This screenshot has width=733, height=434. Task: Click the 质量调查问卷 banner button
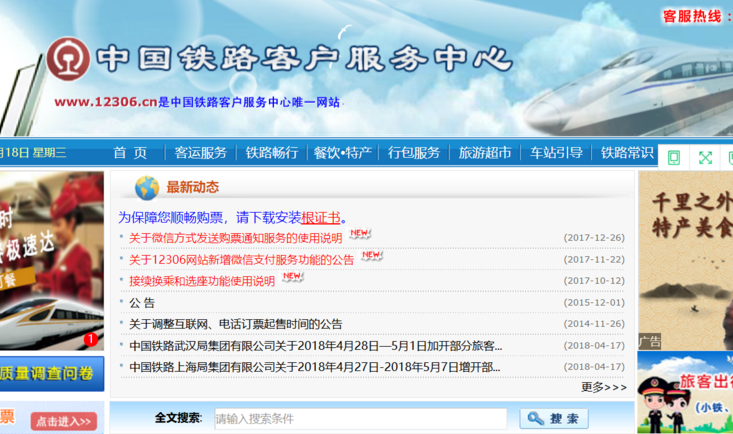pyautogui.click(x=51, y=373)
